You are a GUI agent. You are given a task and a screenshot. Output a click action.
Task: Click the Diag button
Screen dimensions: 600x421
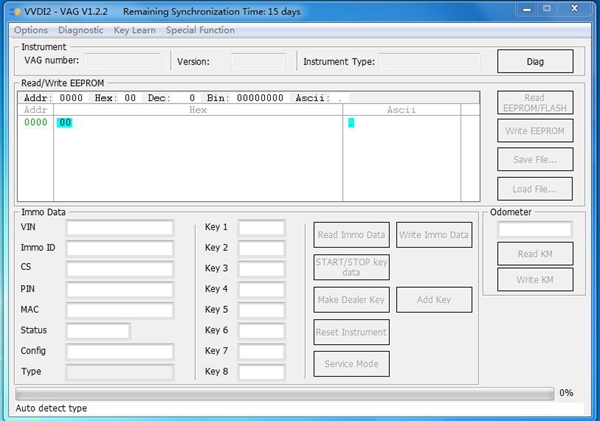tap(535, 61)
